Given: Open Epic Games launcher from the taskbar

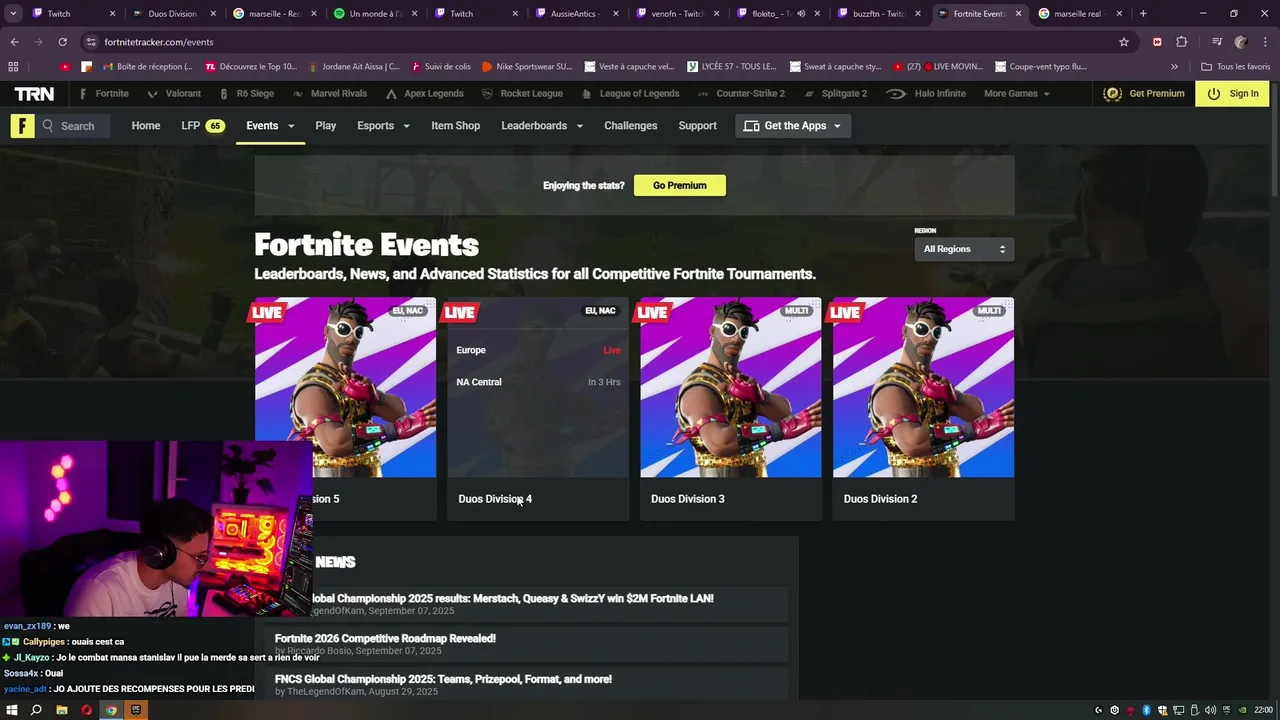Looking at the screenshot, I should [136, 710].
